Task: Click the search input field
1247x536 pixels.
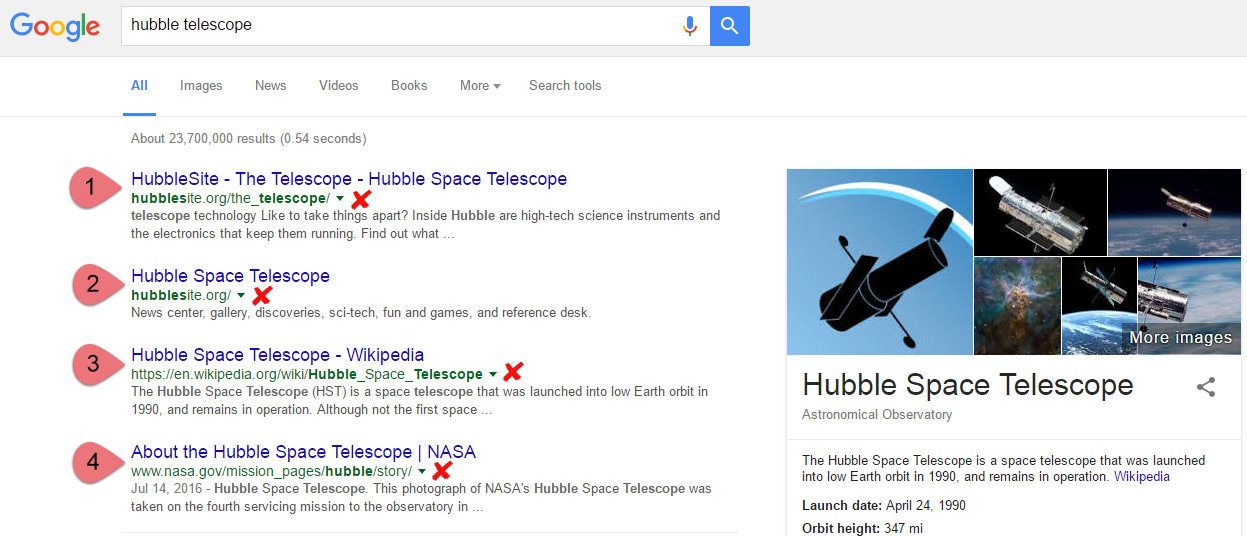Action: (400, 26)
